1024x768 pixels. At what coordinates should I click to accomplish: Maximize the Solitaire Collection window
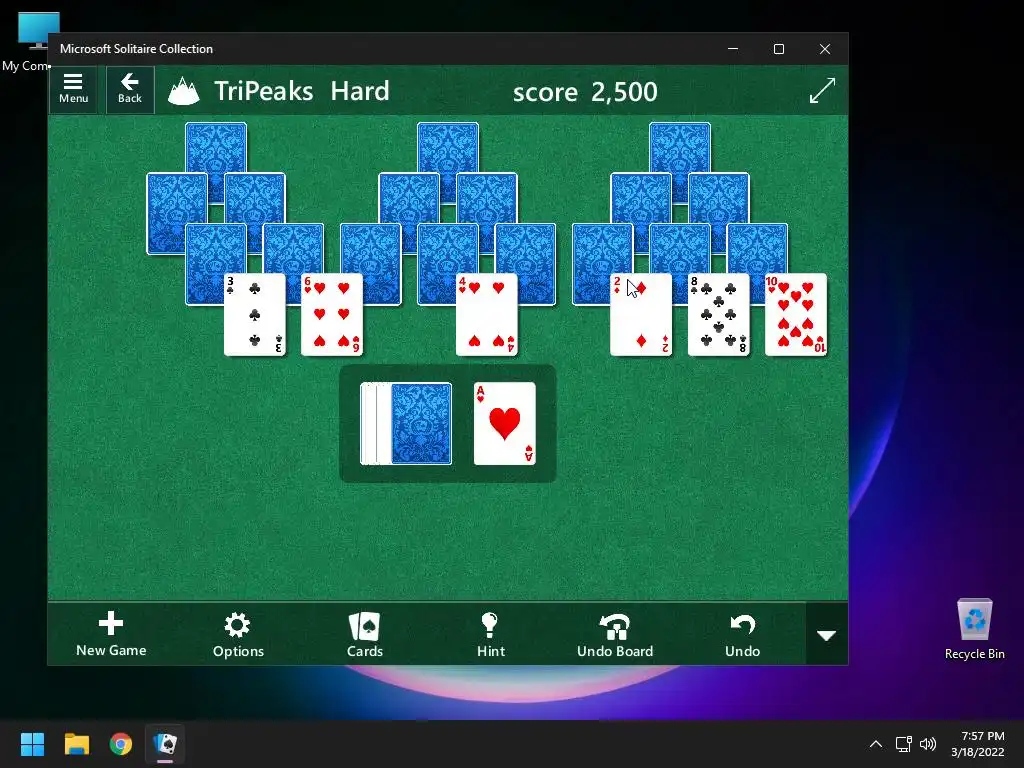click(778, 49)
